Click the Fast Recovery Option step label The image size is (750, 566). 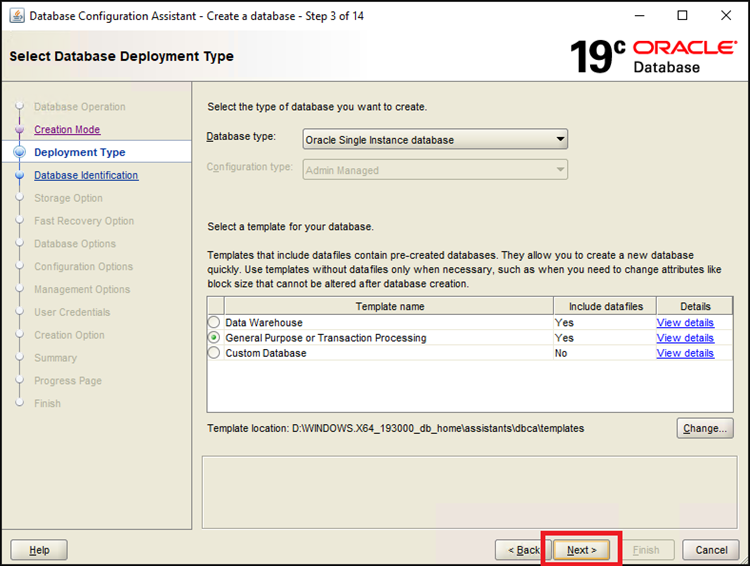tap(84, 221)
